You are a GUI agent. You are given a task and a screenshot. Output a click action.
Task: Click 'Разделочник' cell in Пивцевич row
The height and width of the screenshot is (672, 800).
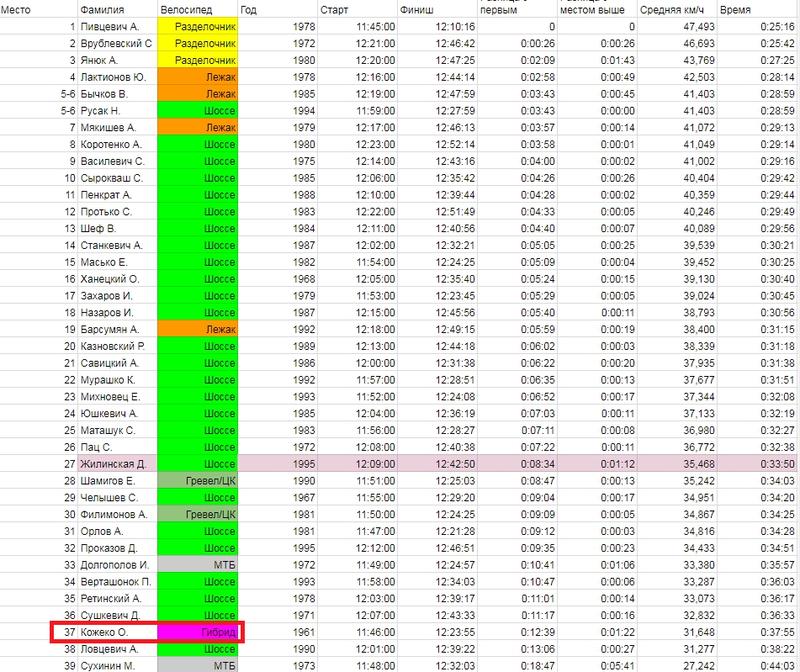[198, 27]
